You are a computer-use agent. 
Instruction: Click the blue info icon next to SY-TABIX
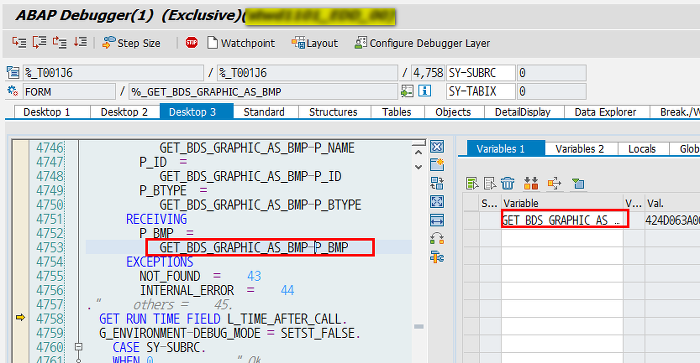(x=425, y=91)
